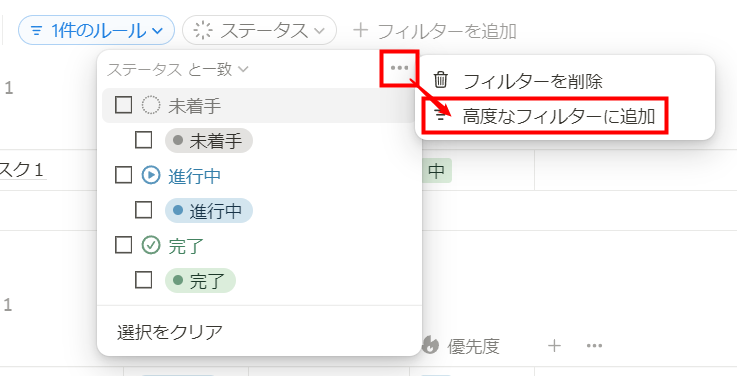Click the 進行中 group play icon

point(151,175)
